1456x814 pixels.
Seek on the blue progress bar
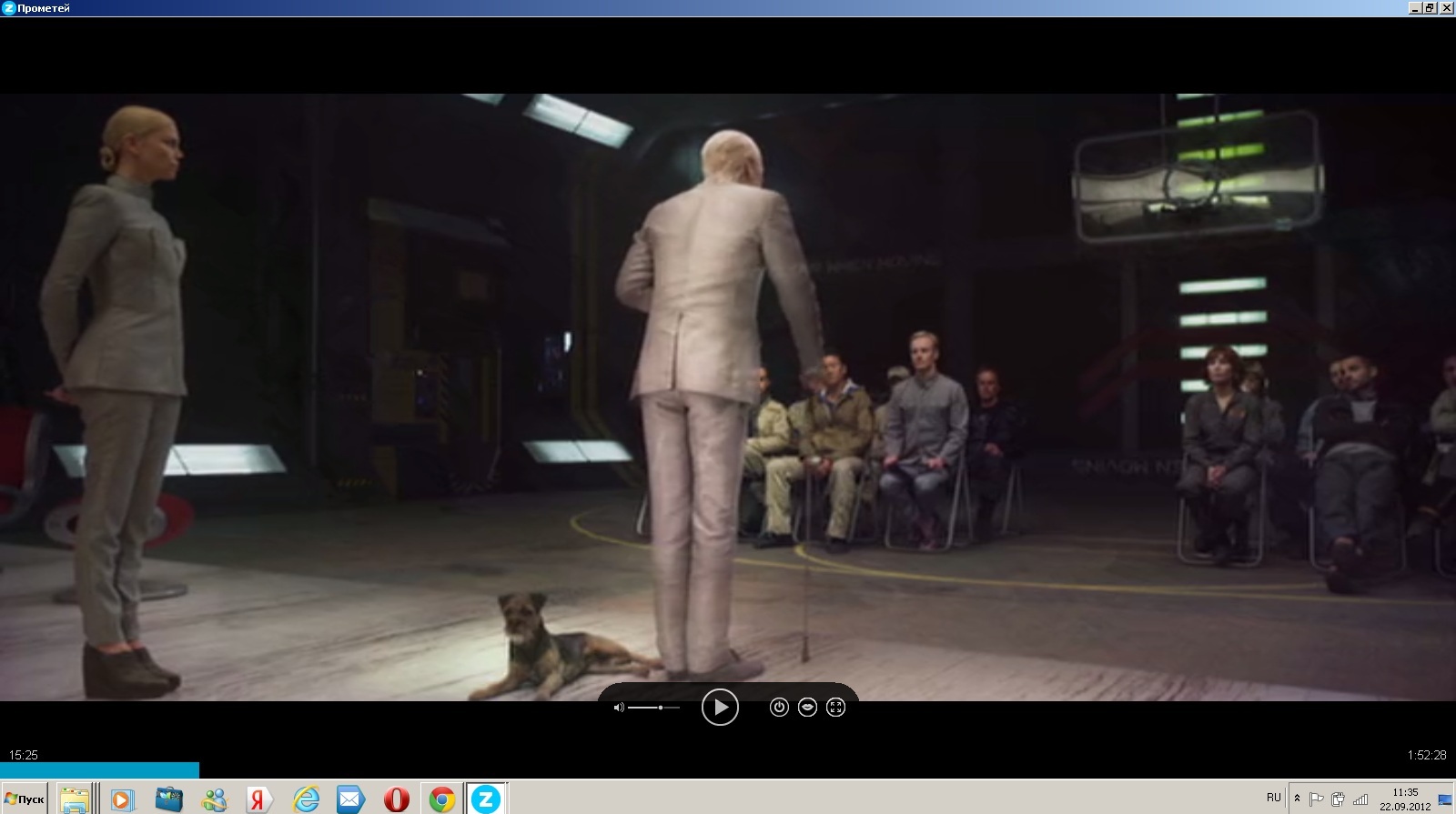(x=99, y=770)
